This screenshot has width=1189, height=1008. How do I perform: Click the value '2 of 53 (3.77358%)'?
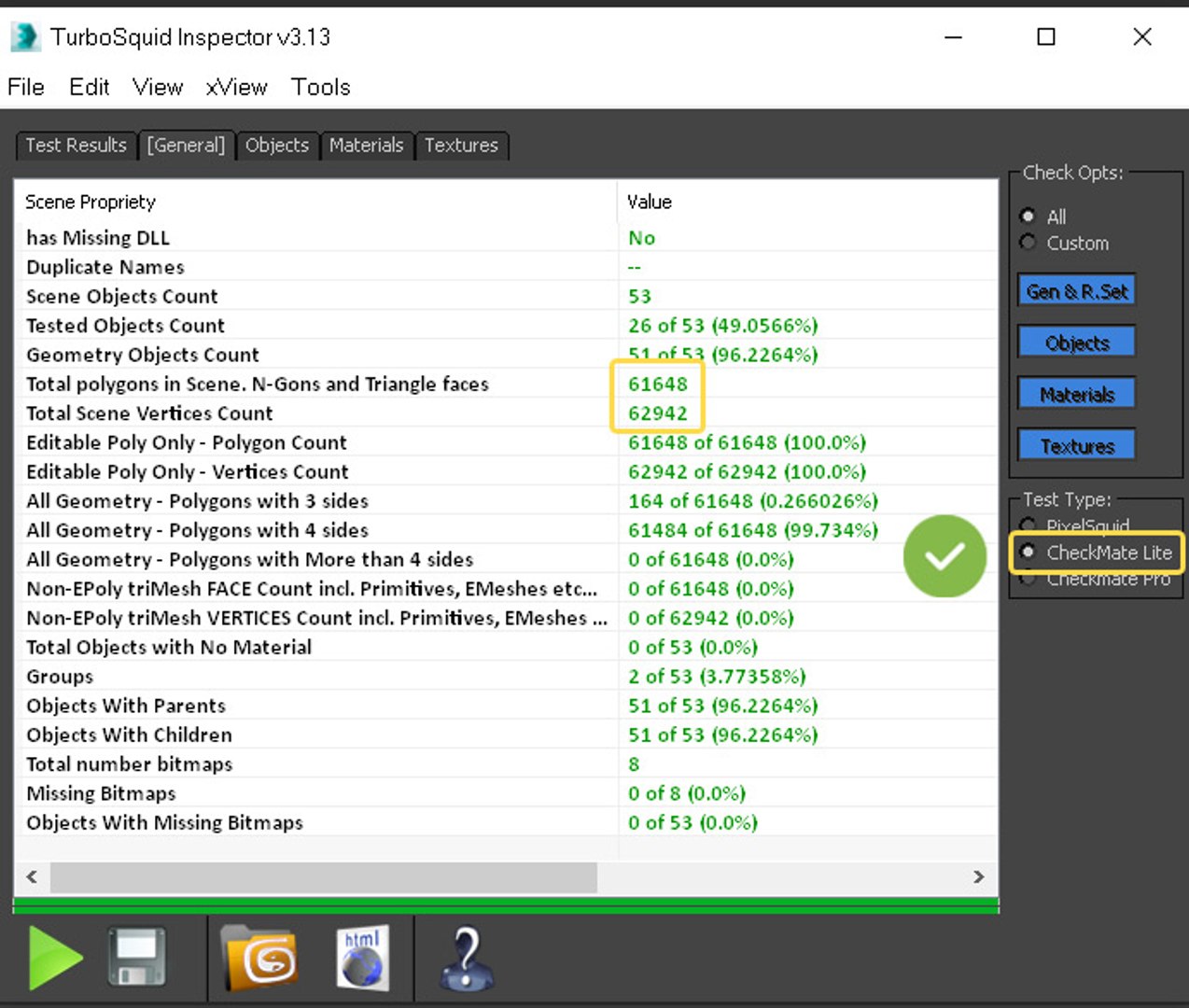pyautogui.click(x=717, y=677)
